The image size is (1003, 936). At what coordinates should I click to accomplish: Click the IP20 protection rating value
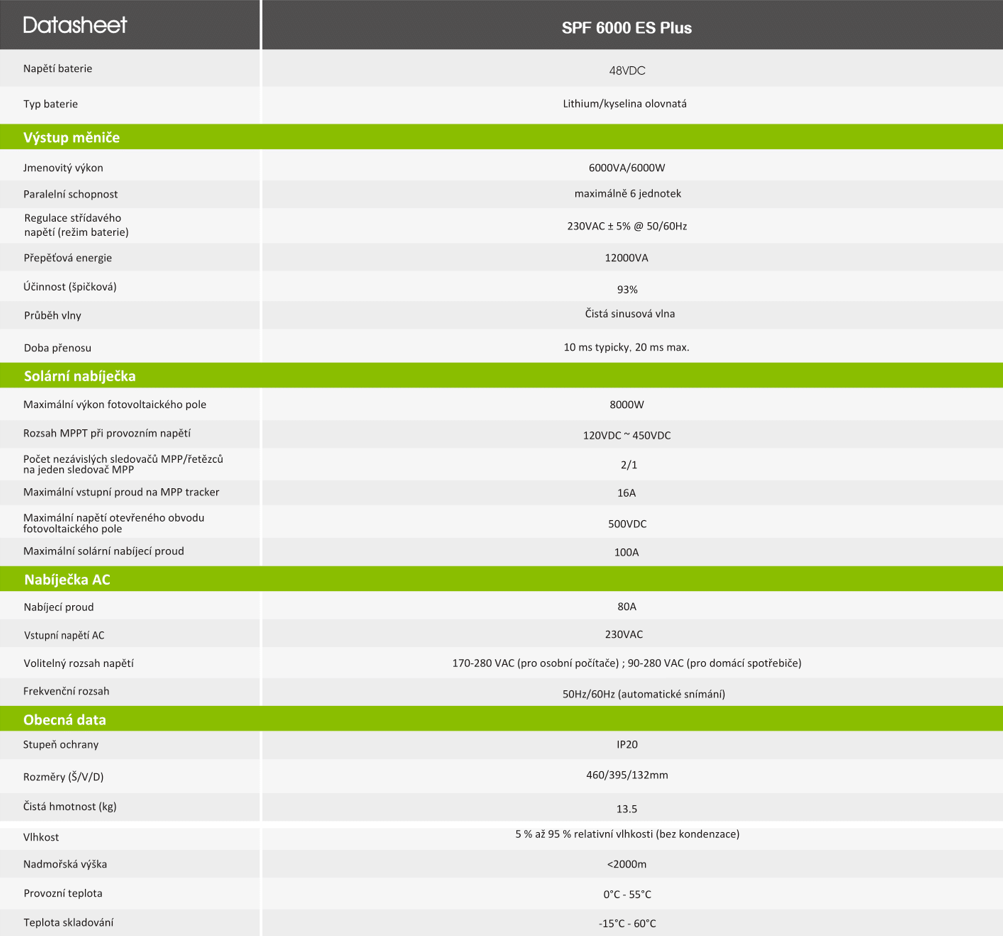(x=627, y=745)
